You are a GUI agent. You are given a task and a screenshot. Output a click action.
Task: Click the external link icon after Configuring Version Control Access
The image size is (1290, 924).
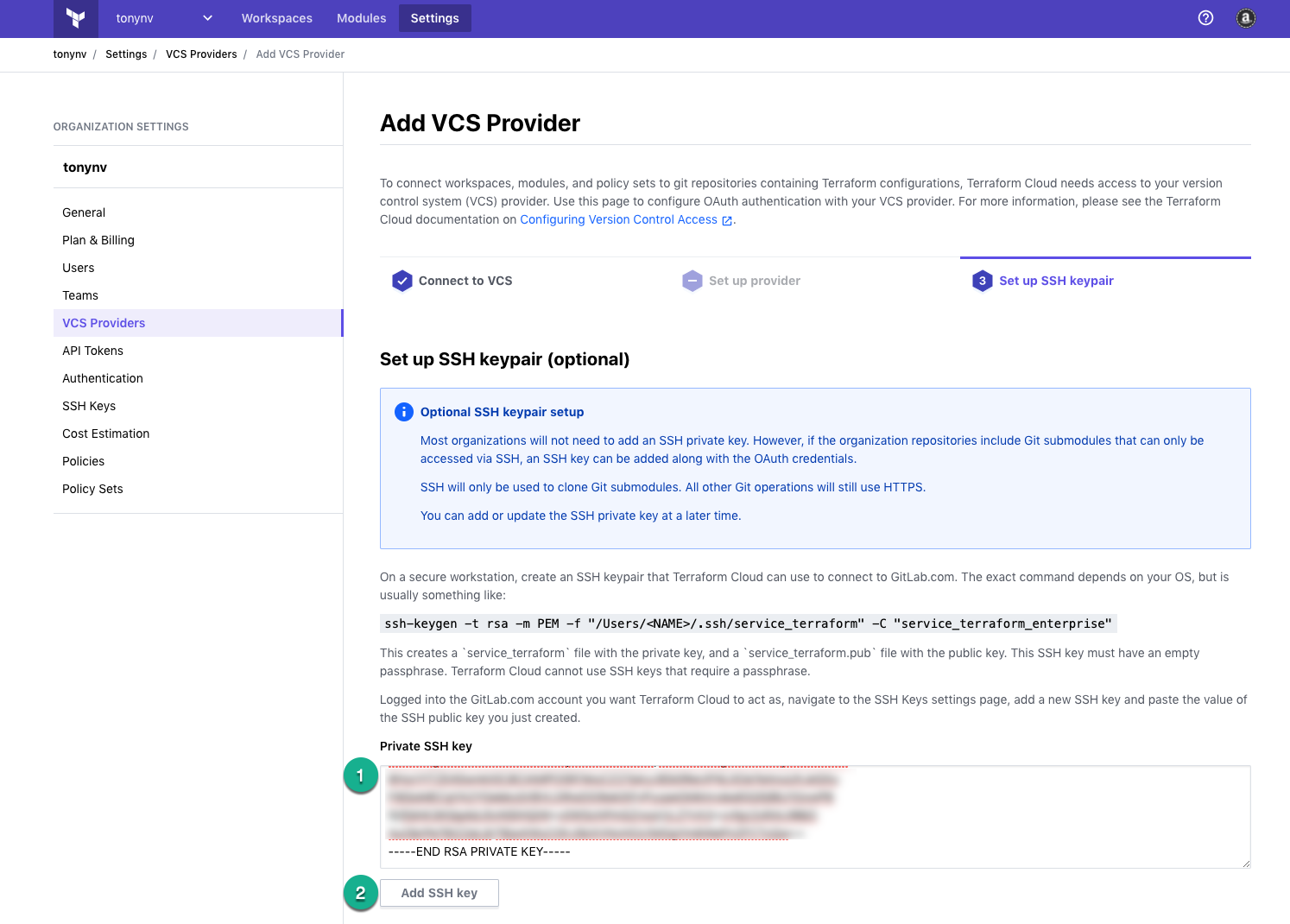(727, 221)
